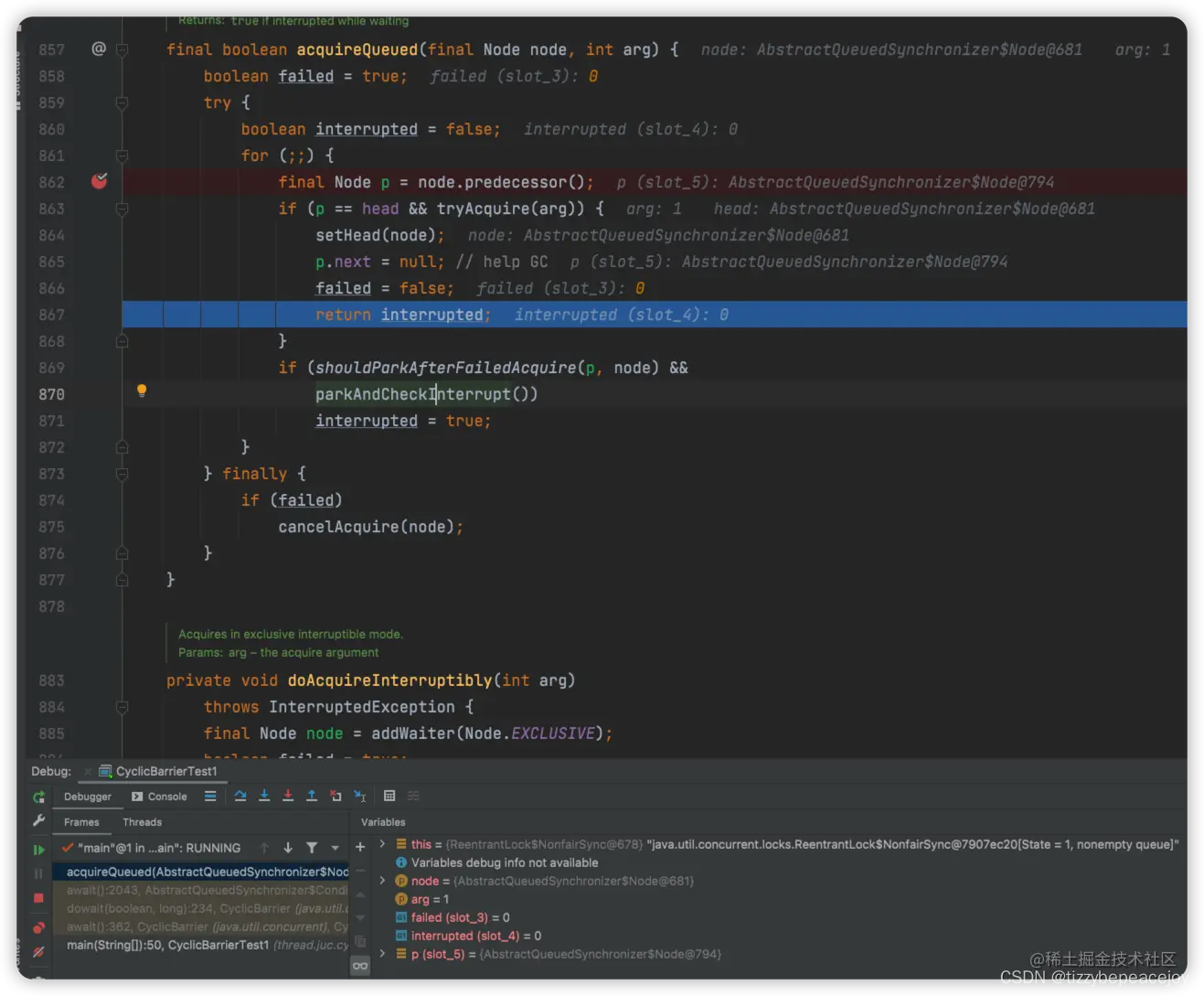The image size is (1204, 996).
Task: Click the tryAcquire(arg) call on line 863
Action: [510, 209]
